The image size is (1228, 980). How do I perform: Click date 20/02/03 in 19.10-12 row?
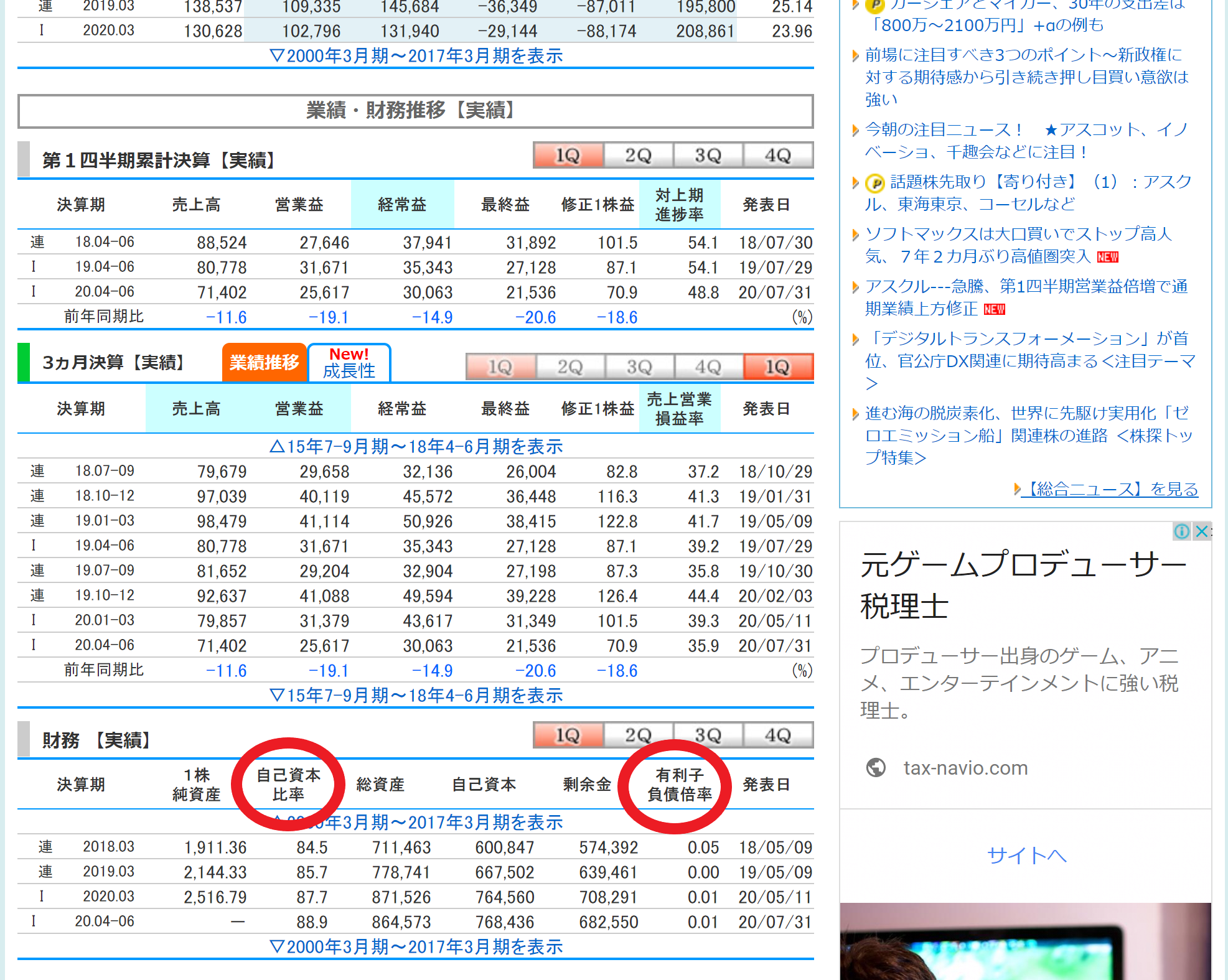point(776,596)
